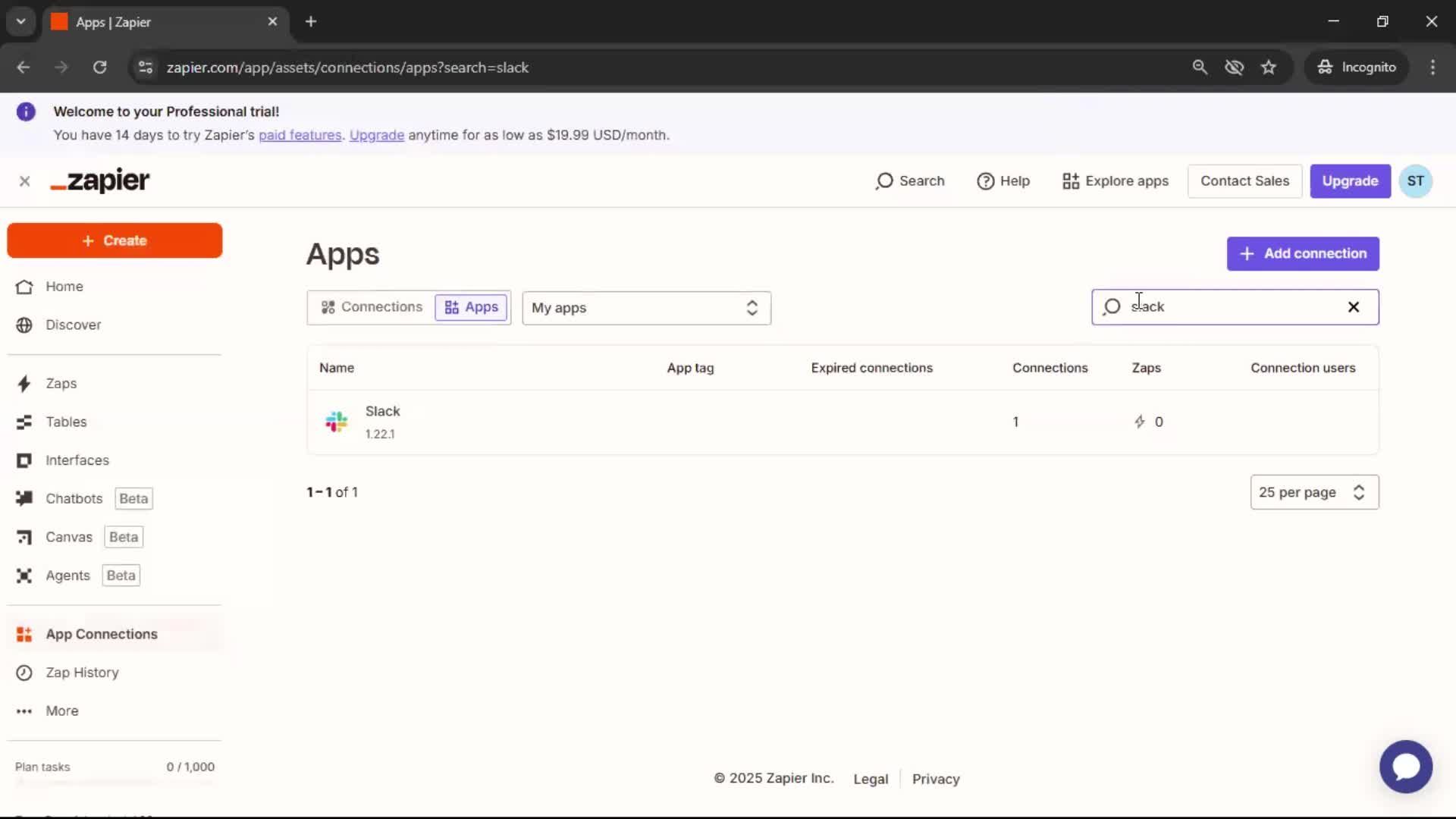1456x819 pixels.
Task: Click the Contact Sales button
Action: pos(1244,181)
